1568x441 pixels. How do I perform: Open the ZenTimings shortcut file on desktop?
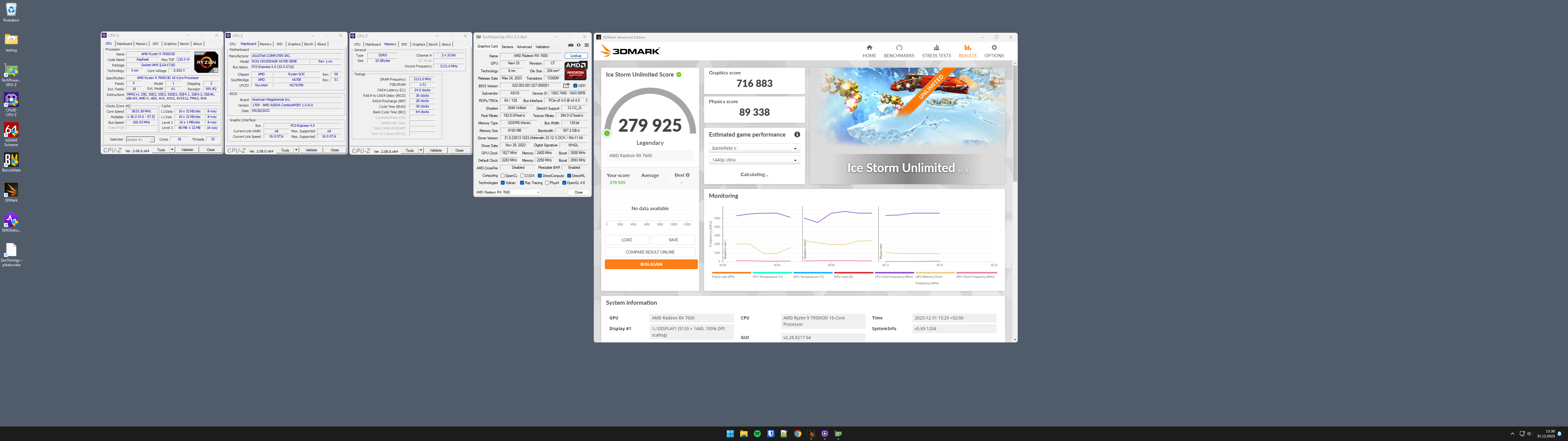(11, 254)
